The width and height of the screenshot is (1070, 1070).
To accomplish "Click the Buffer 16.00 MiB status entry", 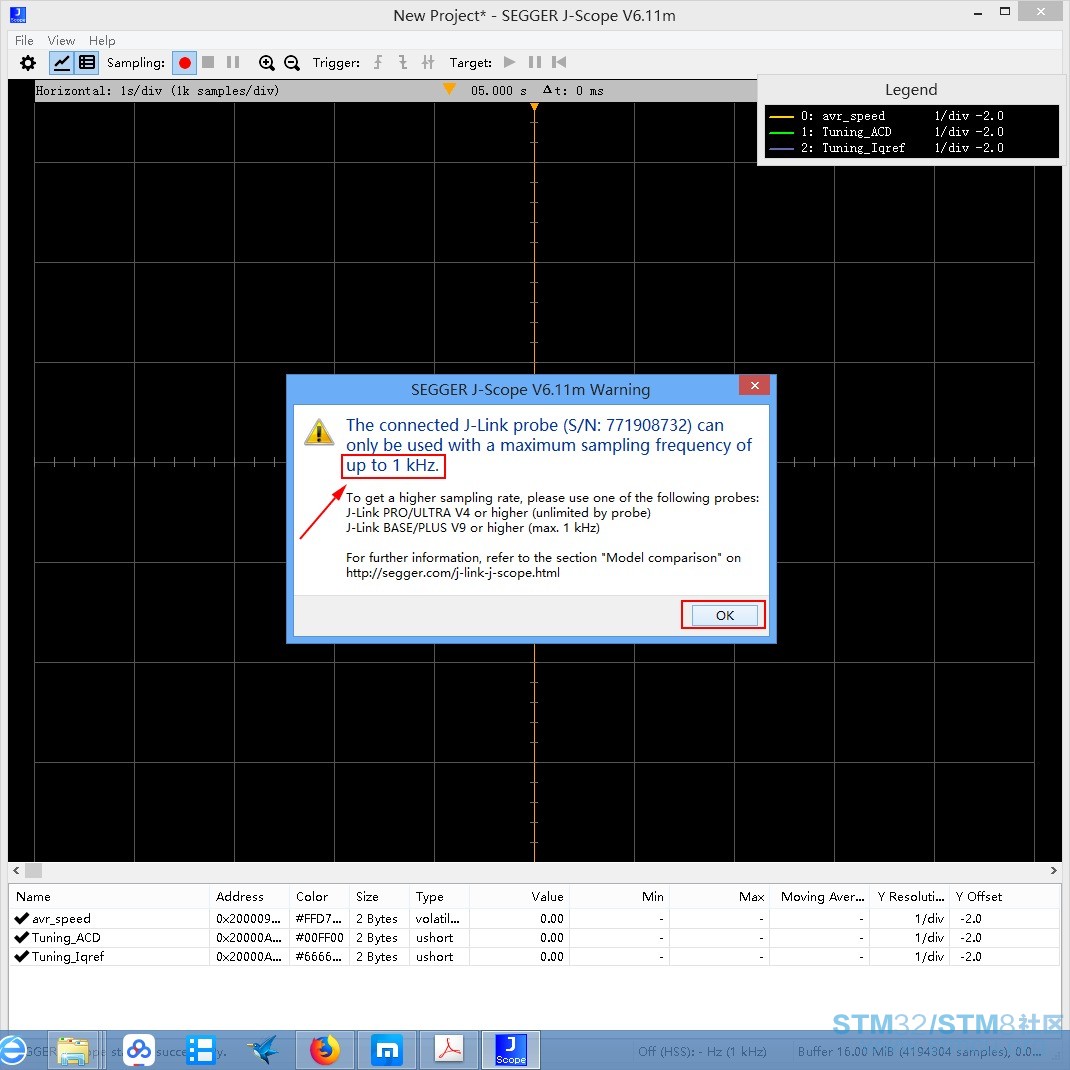I will coord(919,1051).
